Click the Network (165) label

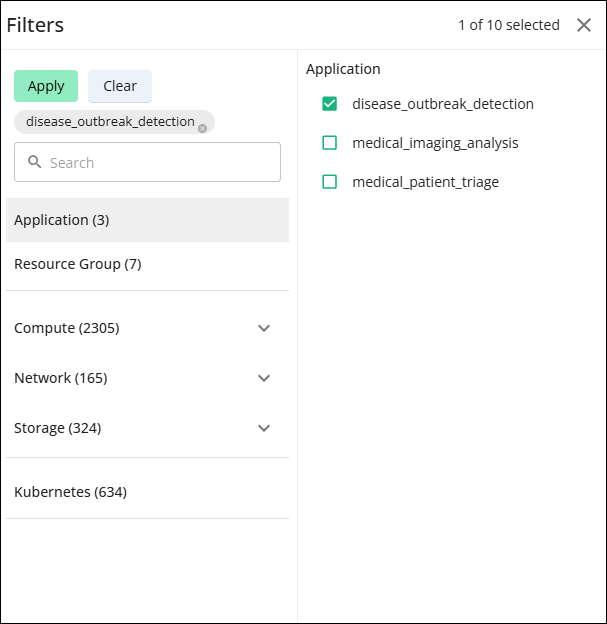pyautogui.click(x=61, y=378)
